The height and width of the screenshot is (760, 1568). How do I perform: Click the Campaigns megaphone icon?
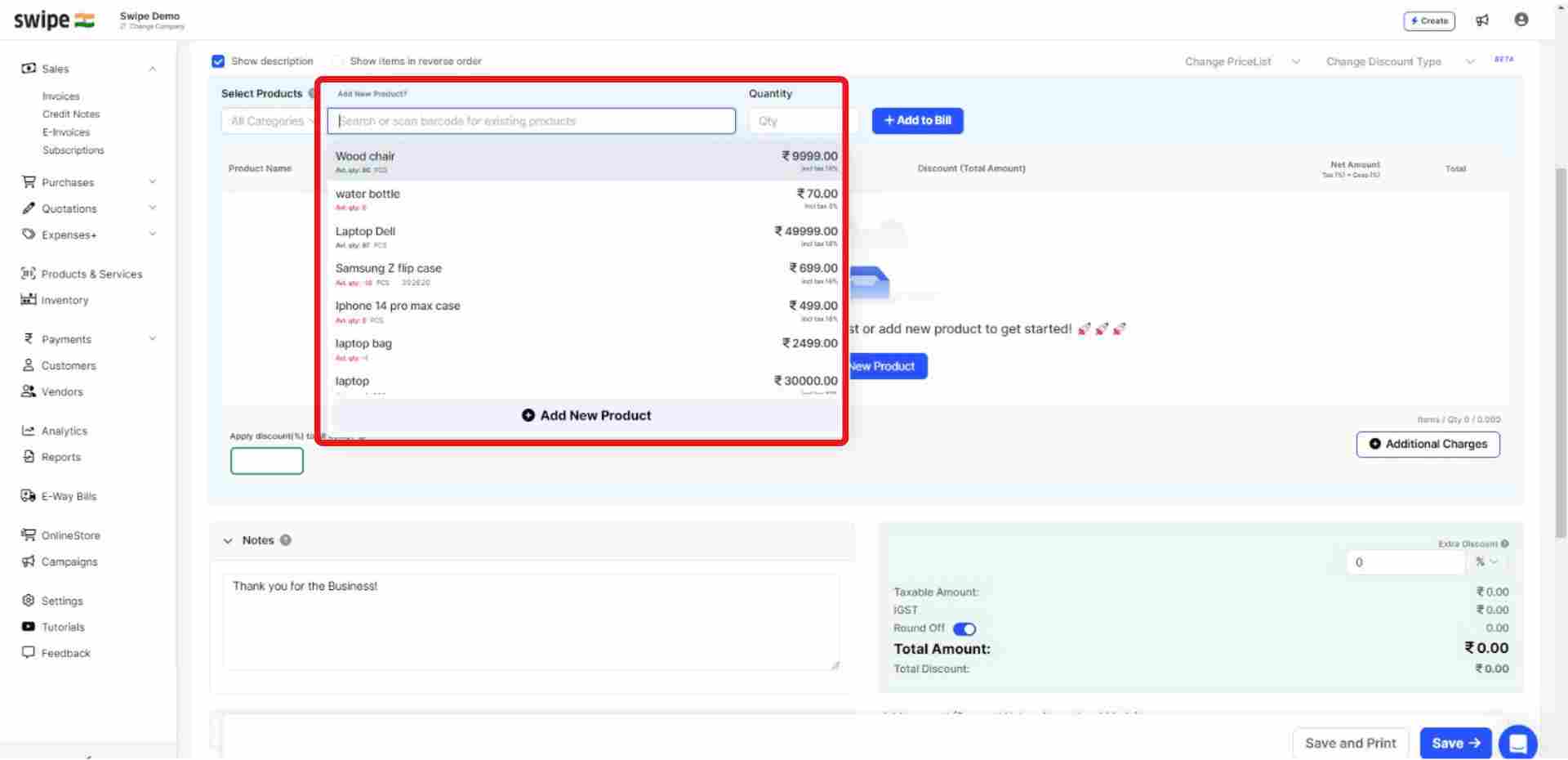coord(29,561)
